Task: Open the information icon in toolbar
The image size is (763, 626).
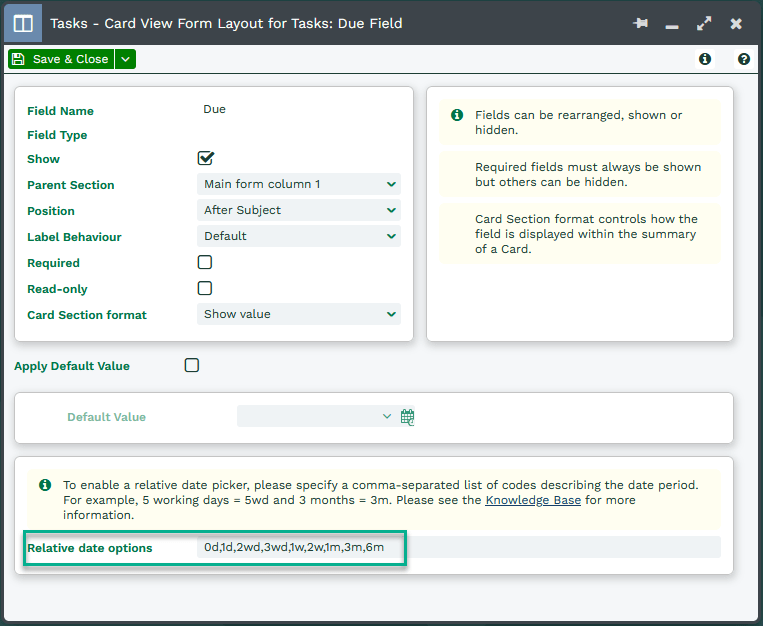Action: tap(705, 59)
